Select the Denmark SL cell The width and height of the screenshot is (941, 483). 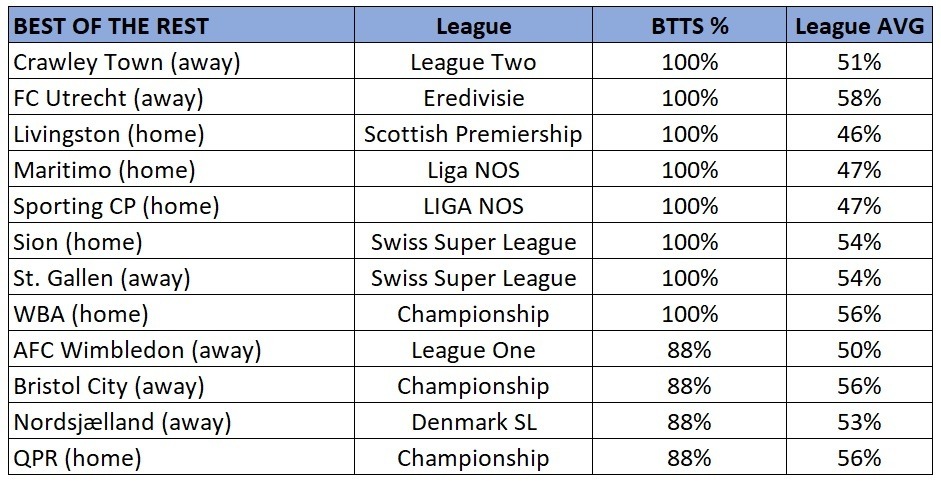tap(473, 421)
